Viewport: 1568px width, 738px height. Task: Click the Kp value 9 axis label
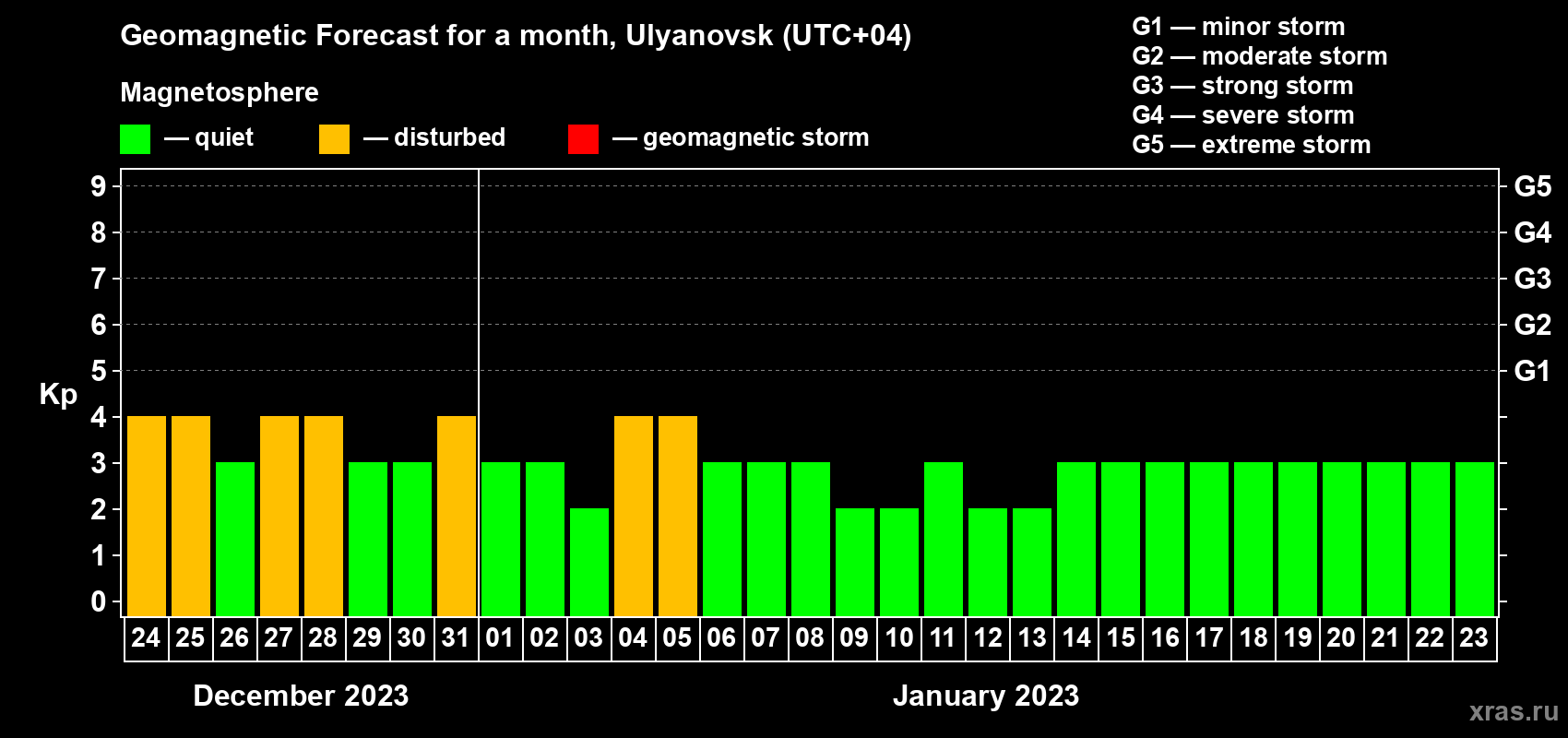click(x=99, y=186)
